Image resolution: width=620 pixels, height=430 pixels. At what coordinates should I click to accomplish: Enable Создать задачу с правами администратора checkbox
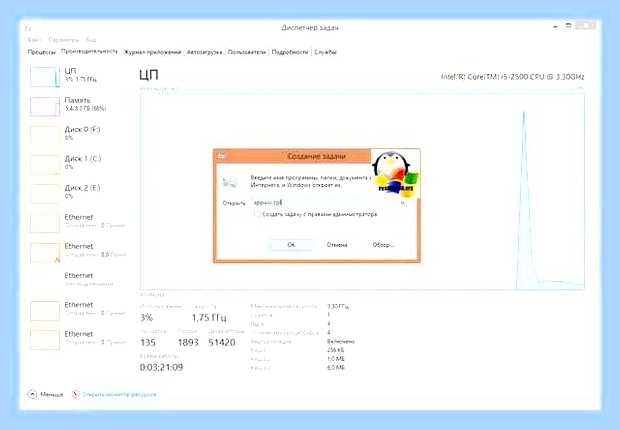coord(257,214)
